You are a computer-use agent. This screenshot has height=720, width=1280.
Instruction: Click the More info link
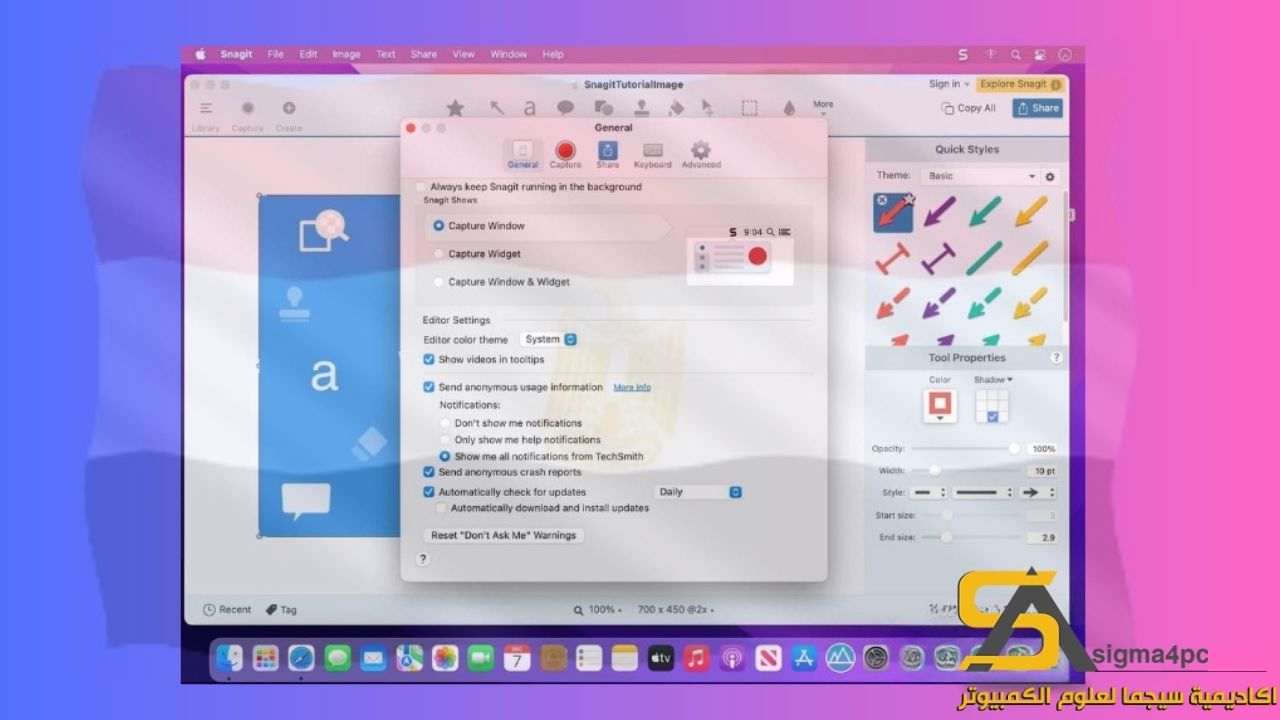pos(632,387)
